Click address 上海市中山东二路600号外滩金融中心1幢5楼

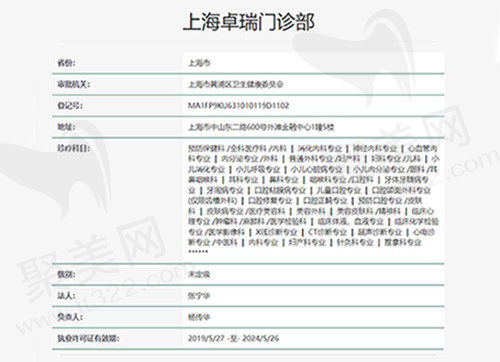[x=261, y=127]
